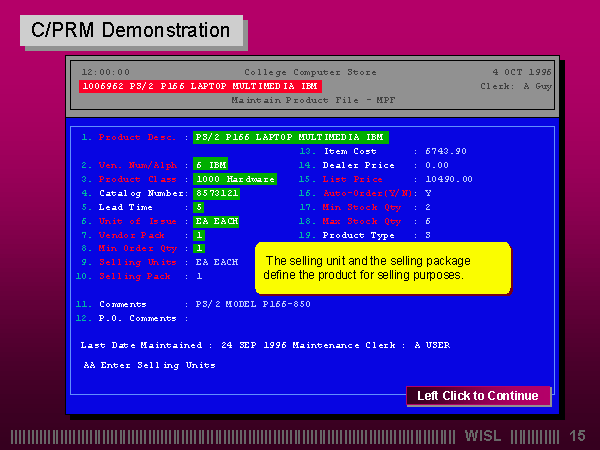The width and height of the screenshot is (600, 450).
Task: Select the List Price value 10490.00
Action: 448,179
